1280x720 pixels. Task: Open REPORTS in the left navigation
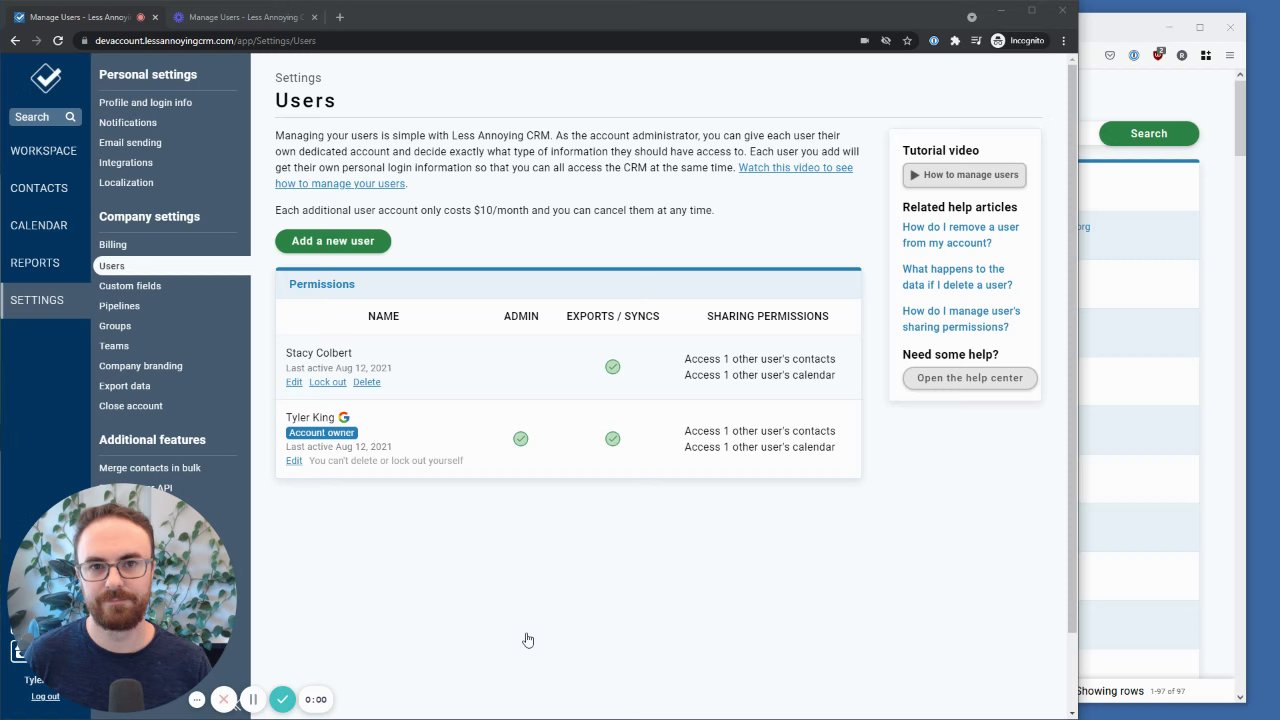(x=35, y=263)
